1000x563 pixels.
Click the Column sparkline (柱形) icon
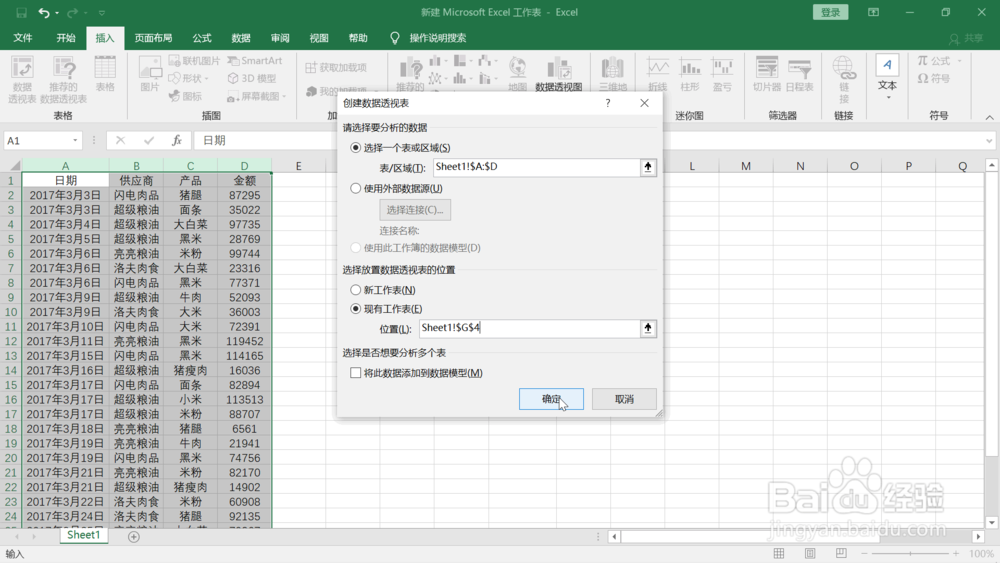[690, 74]
